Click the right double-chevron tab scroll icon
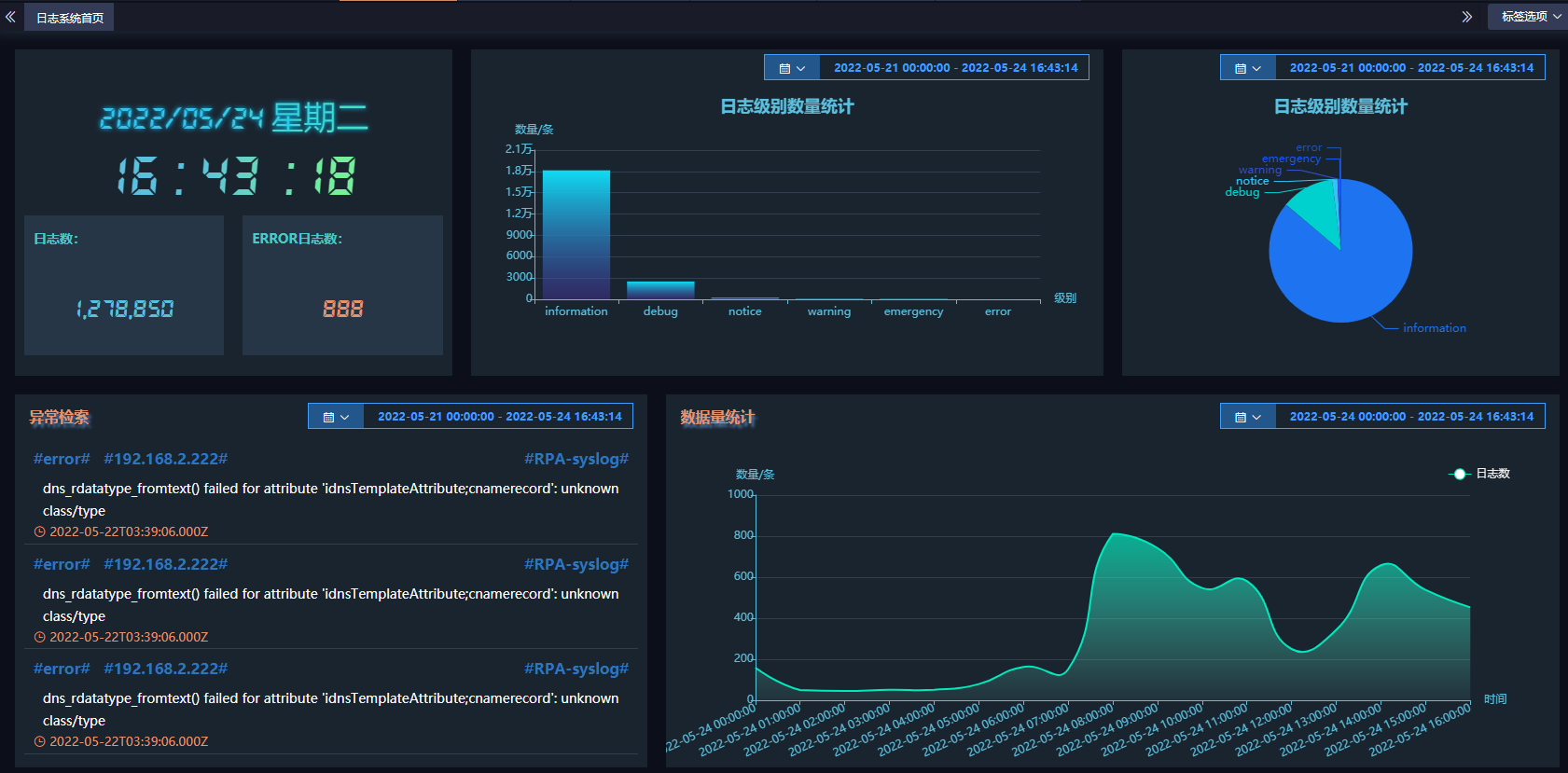This screenshot has height=773, width=1568. (1467, 17)
